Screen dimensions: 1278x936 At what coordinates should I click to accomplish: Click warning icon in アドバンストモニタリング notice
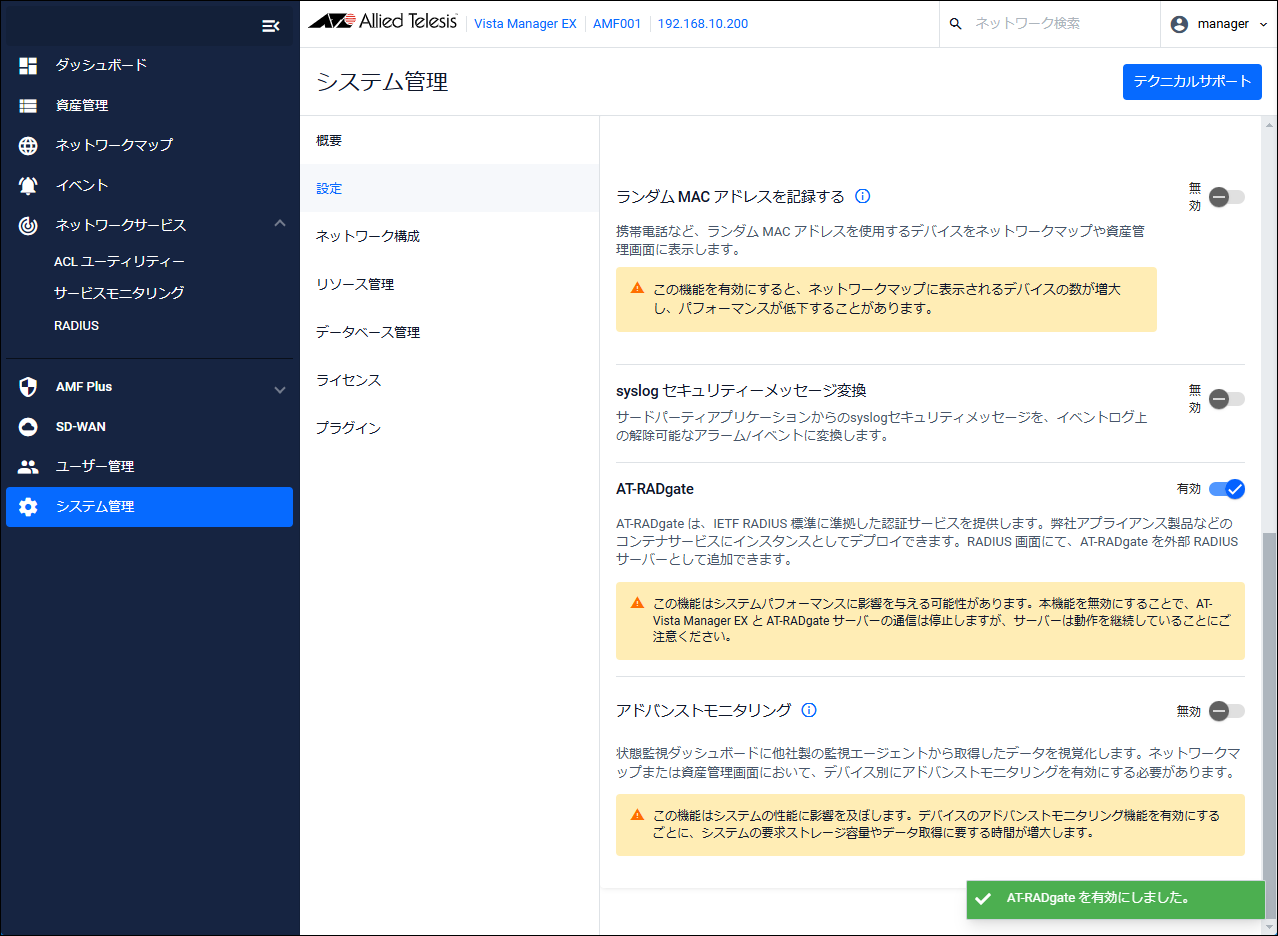(637, 815)
